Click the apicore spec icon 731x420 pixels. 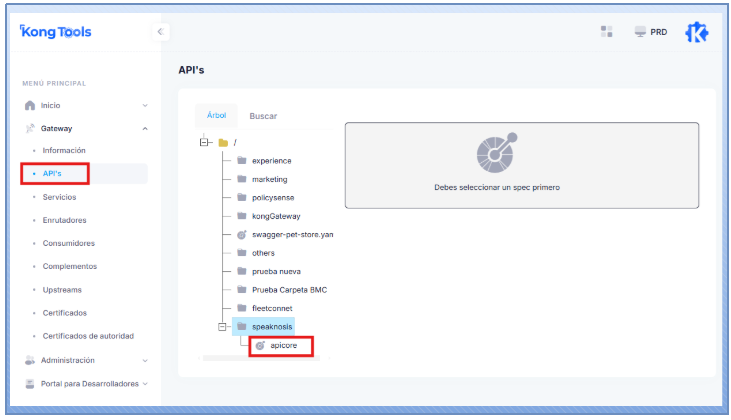260,345
